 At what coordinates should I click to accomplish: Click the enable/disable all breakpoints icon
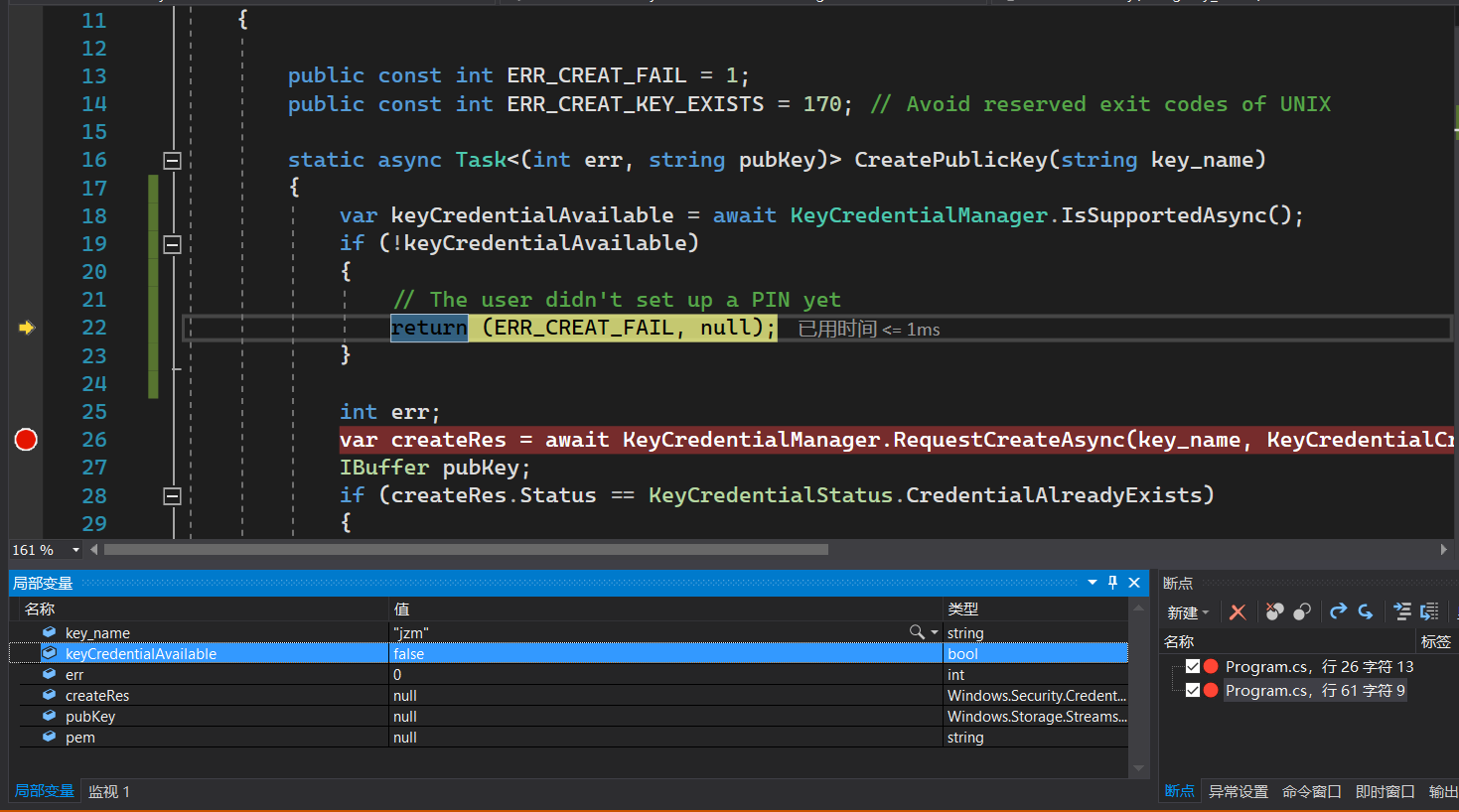(1302, 611)
